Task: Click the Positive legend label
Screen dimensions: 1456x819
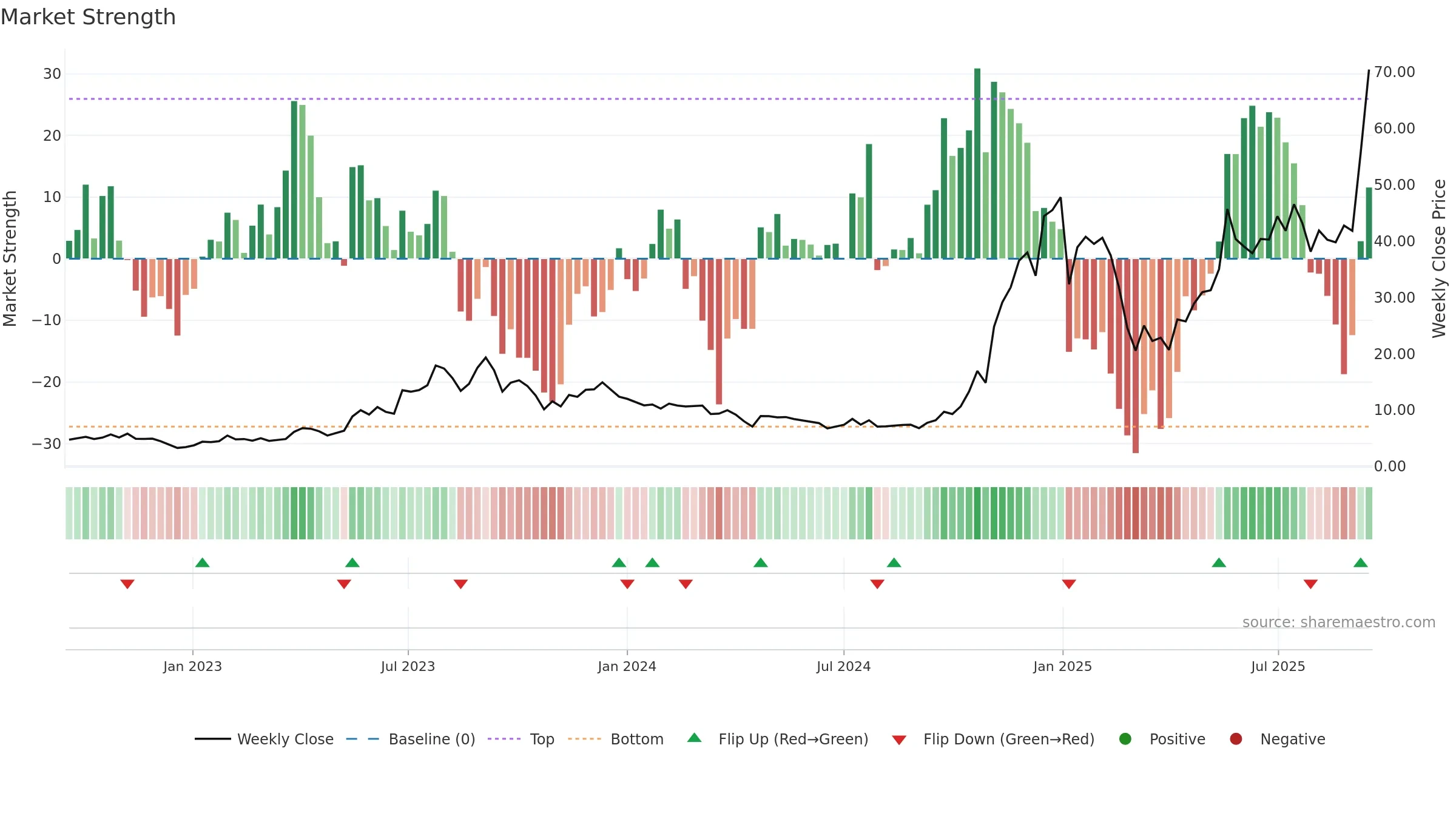Action: coord(1178,740)
